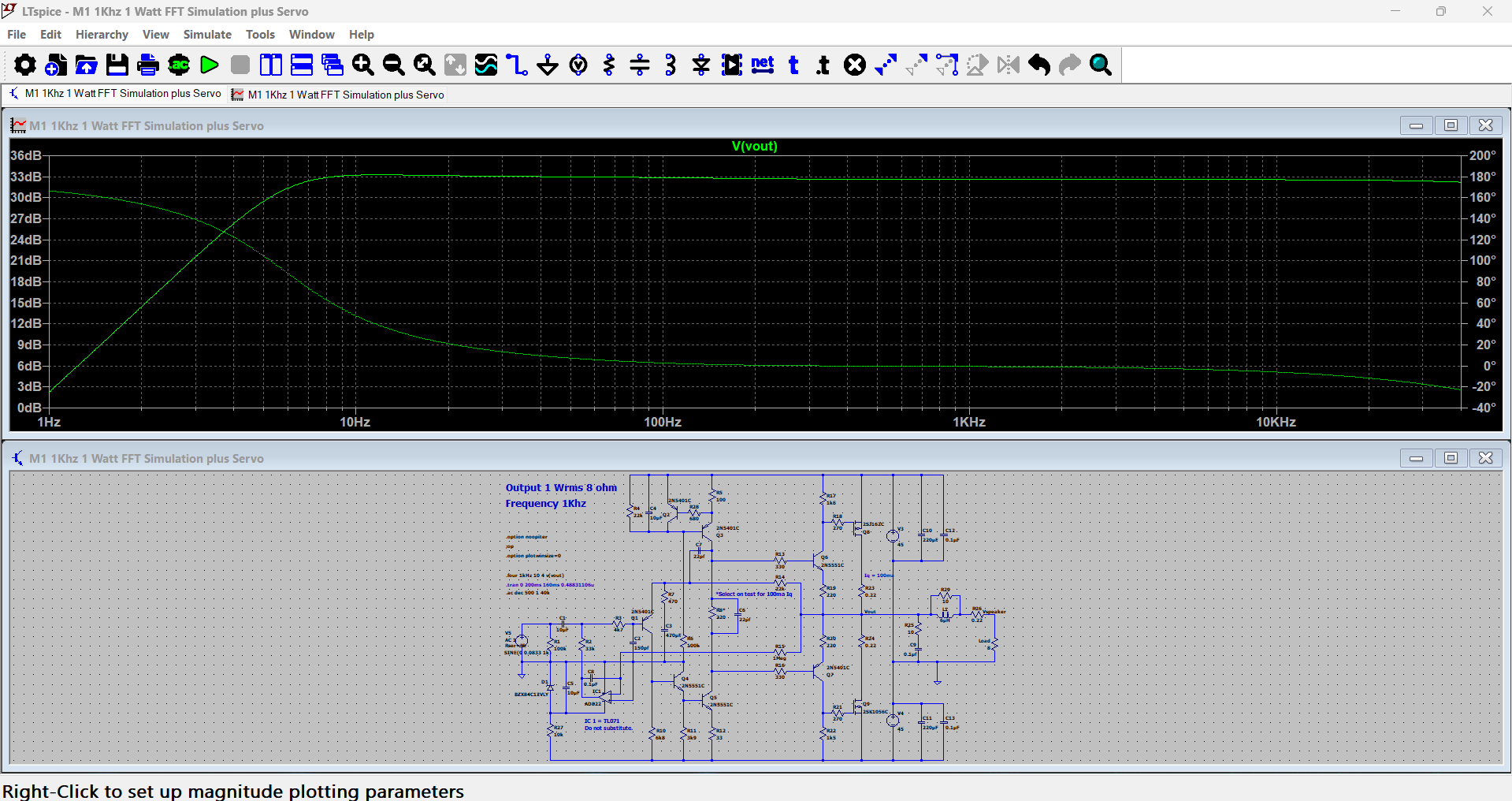Click the left magnitude dB axis
This screenshot has width=1512, height=801.
tap(26, 281)
